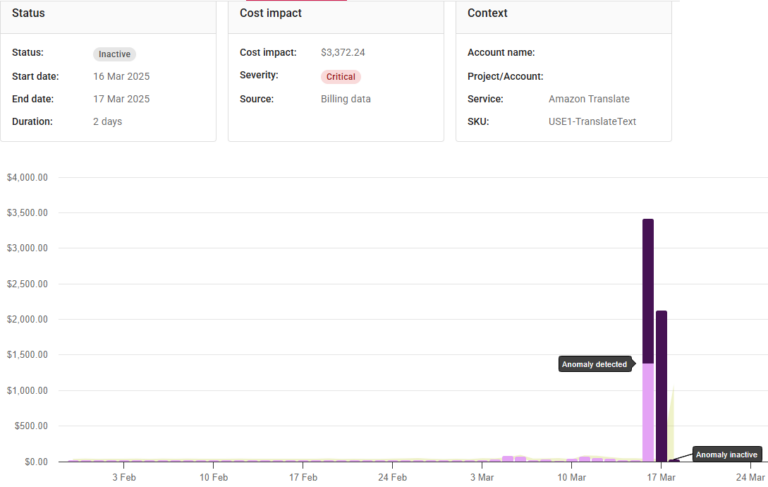Click the 16 Mar 2025 start date
Image resolution: width=768 pixels, height=487 pixels.
coord(121,76)
